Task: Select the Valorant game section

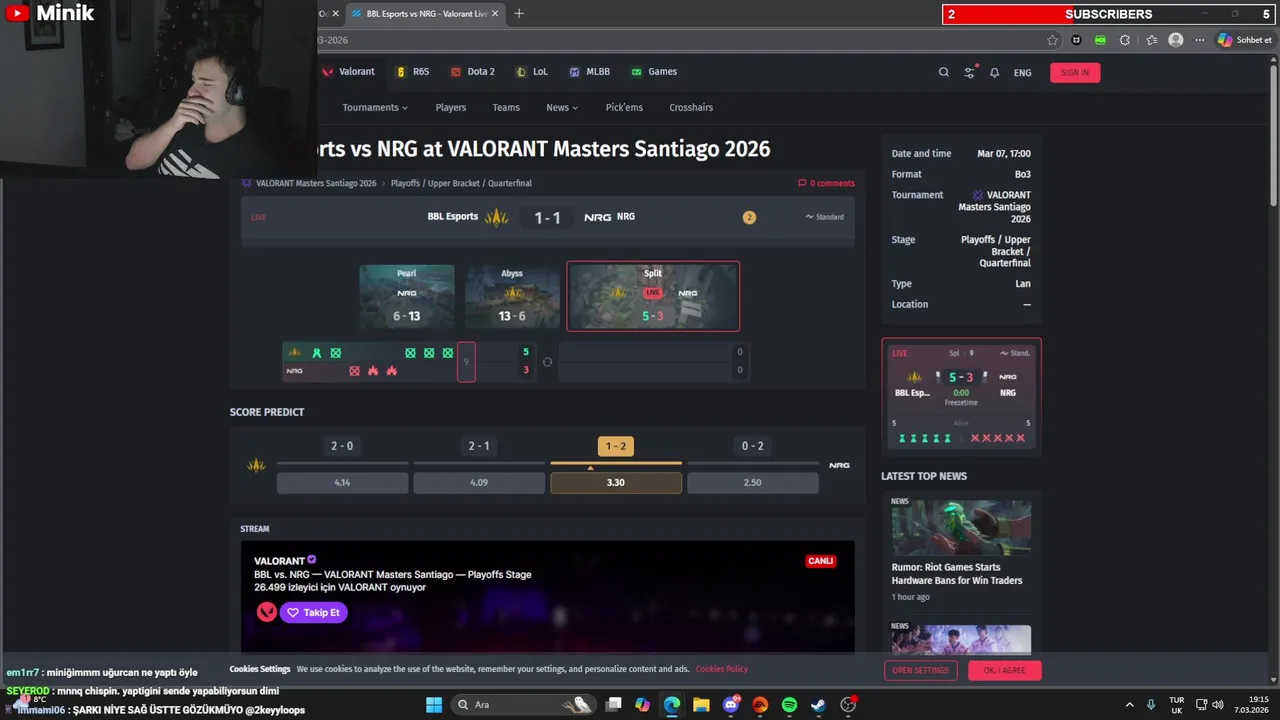Action: [348, 72]
